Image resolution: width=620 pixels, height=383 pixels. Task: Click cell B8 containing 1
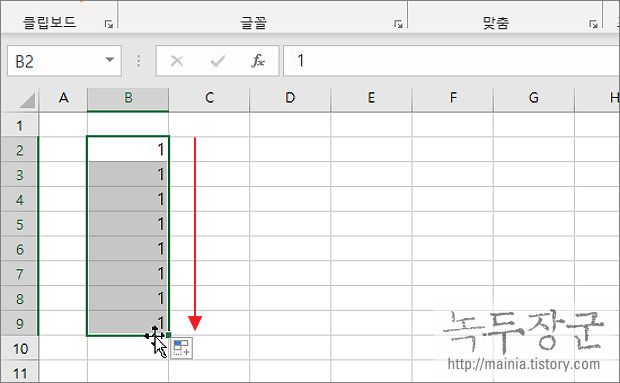(x=128, y=298)
